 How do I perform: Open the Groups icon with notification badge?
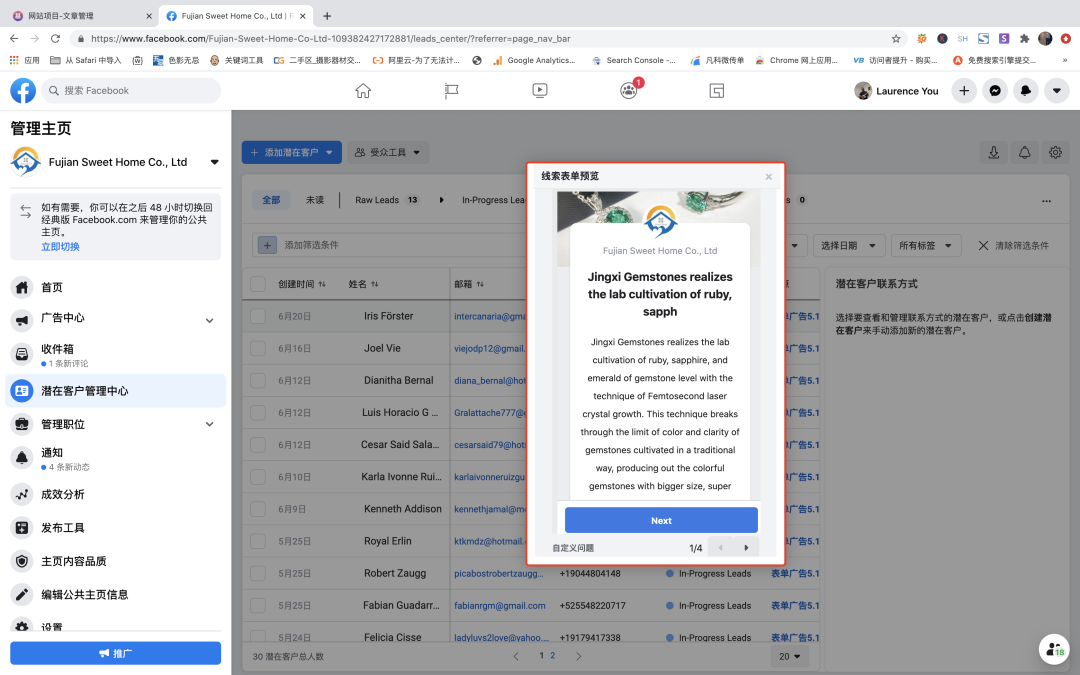[x=629, y=90]
